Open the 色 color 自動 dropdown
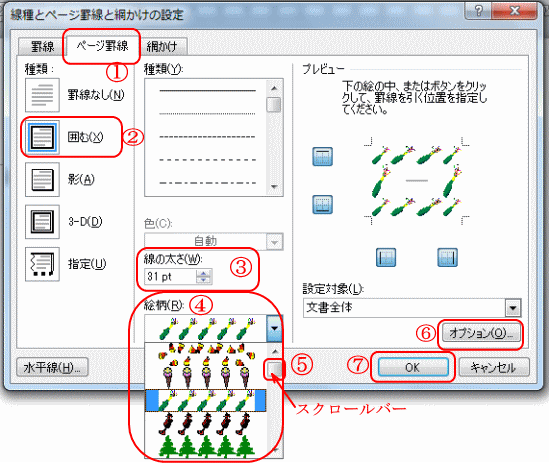549x463 pixels. pos(214,241)
